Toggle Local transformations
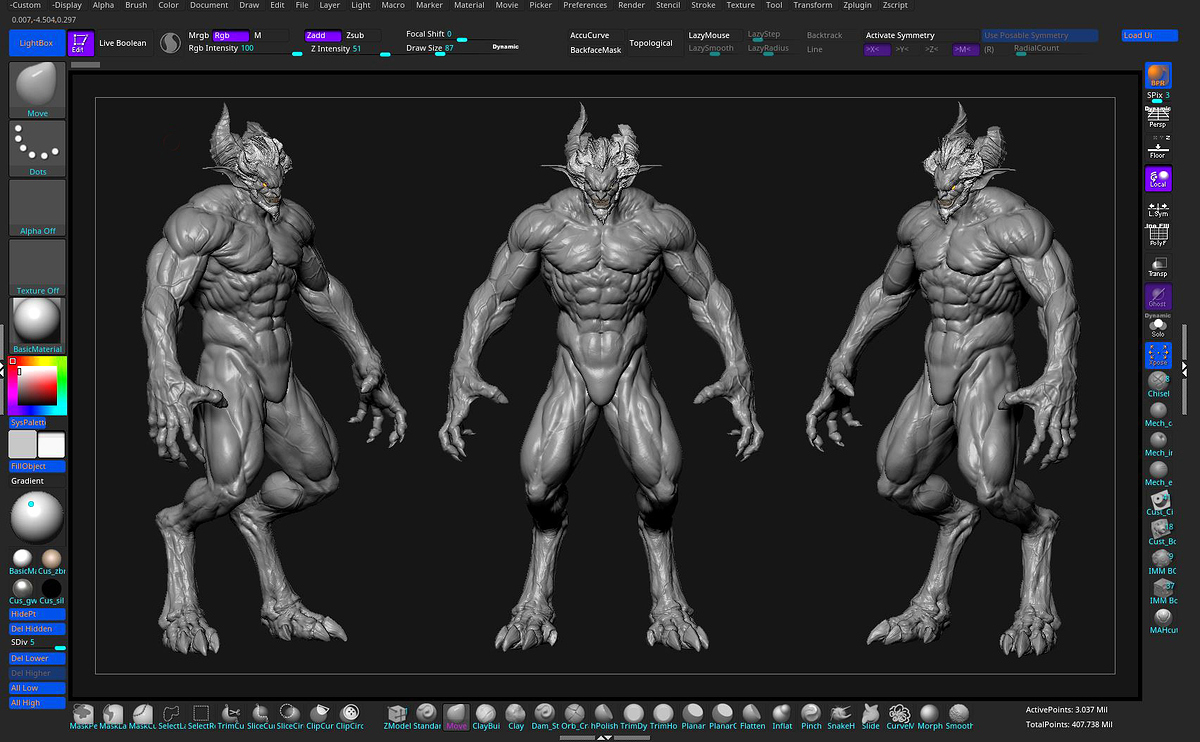The height and width of the screenshot is (742, 1200). point(1158,179)
